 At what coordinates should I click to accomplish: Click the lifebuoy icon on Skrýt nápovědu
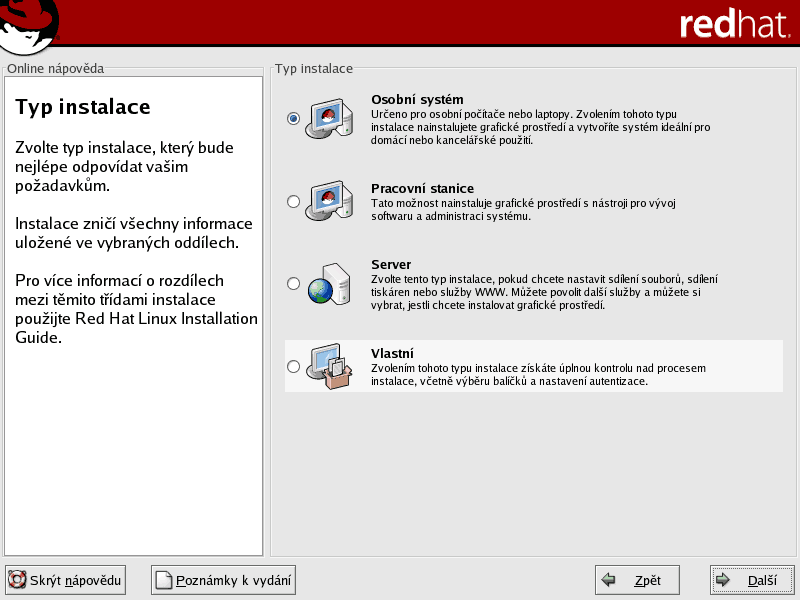pos(17,580)
